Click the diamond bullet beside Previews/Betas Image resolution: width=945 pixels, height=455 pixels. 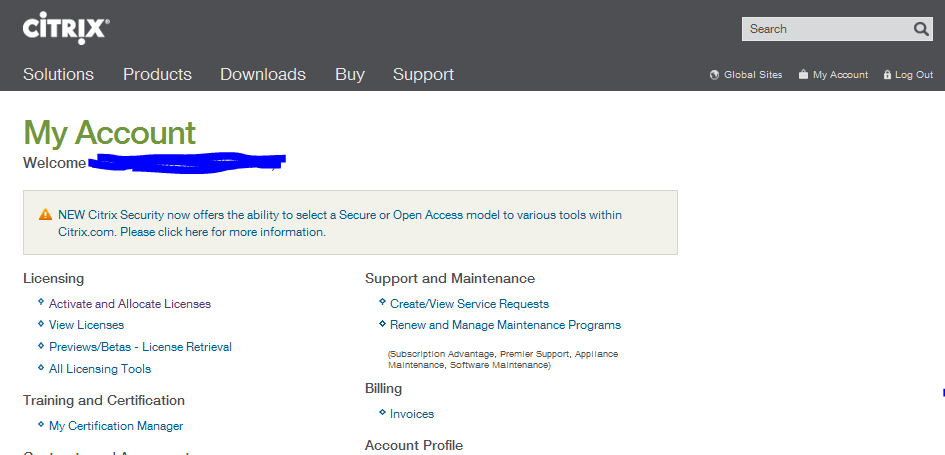pos(41,345)
